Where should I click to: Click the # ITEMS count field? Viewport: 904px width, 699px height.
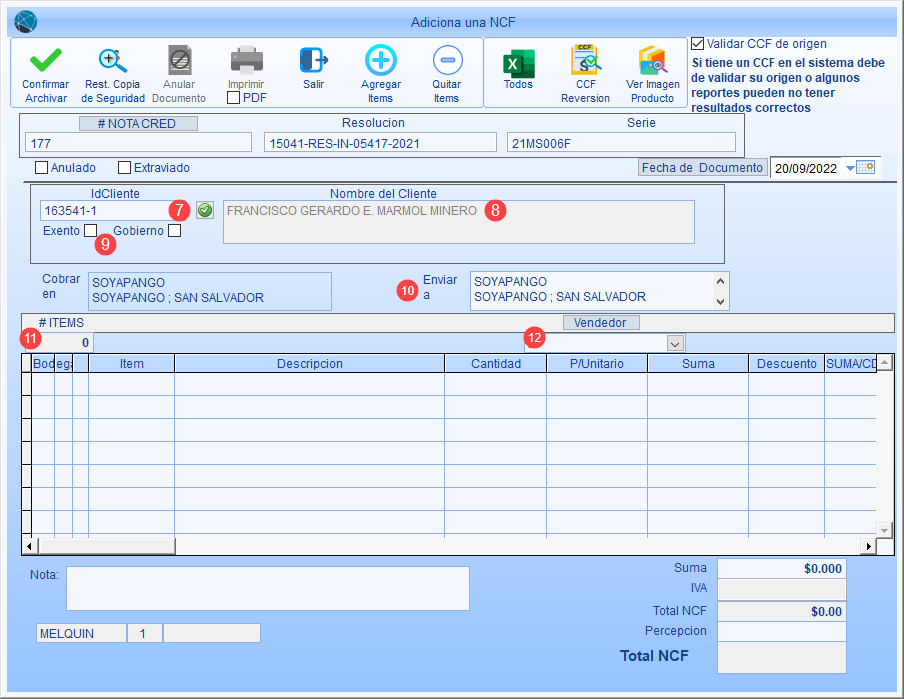[x=59, y=343]
